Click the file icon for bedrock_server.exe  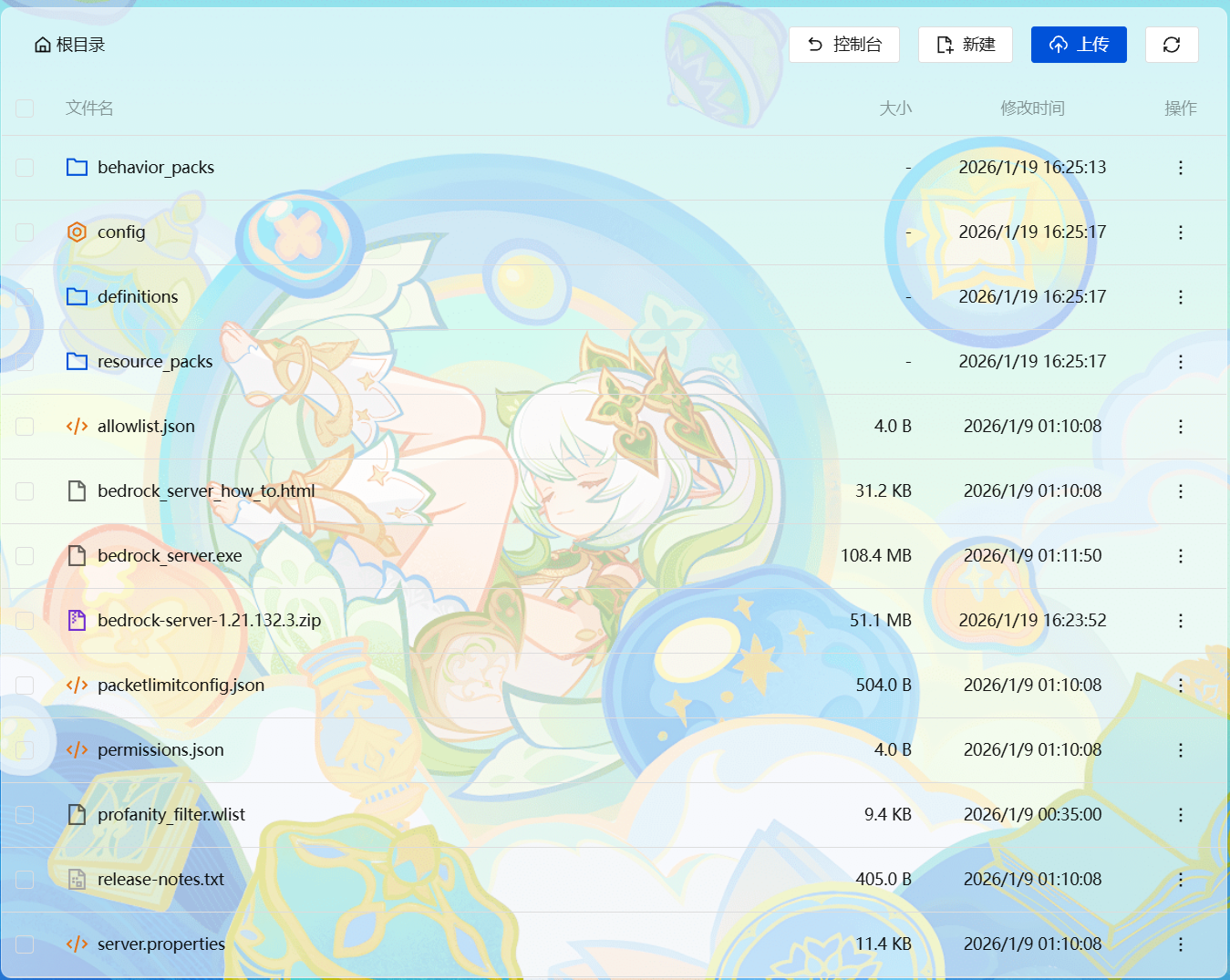pyautogui.click(x=78, y=556)
